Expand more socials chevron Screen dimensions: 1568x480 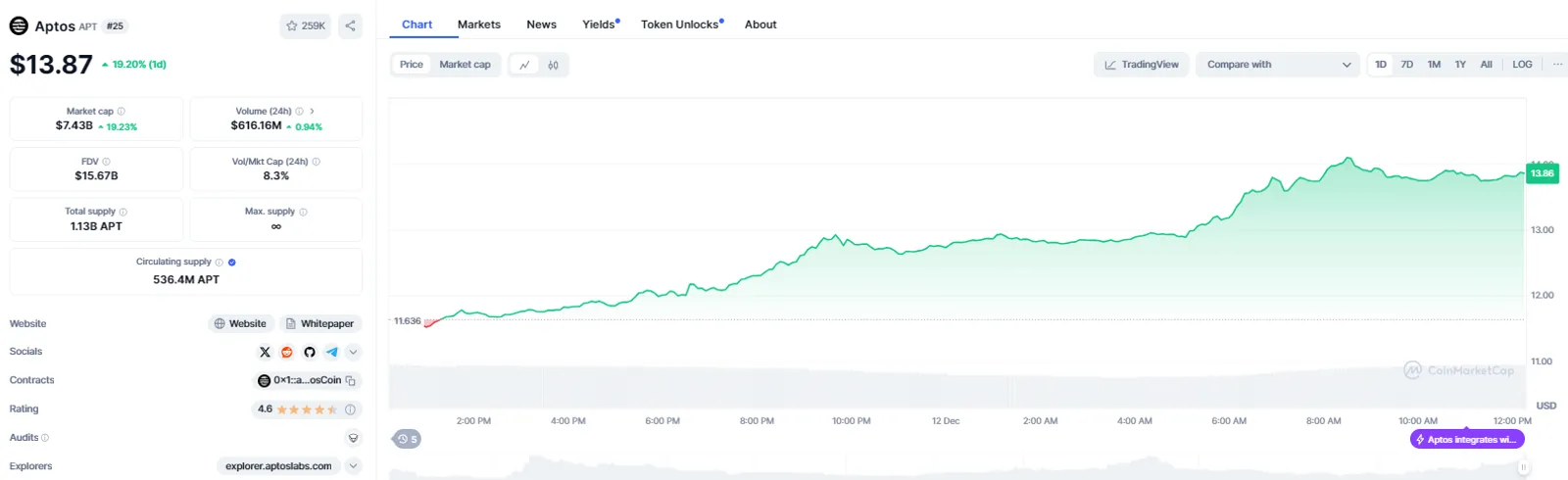[x=354, y=352]
